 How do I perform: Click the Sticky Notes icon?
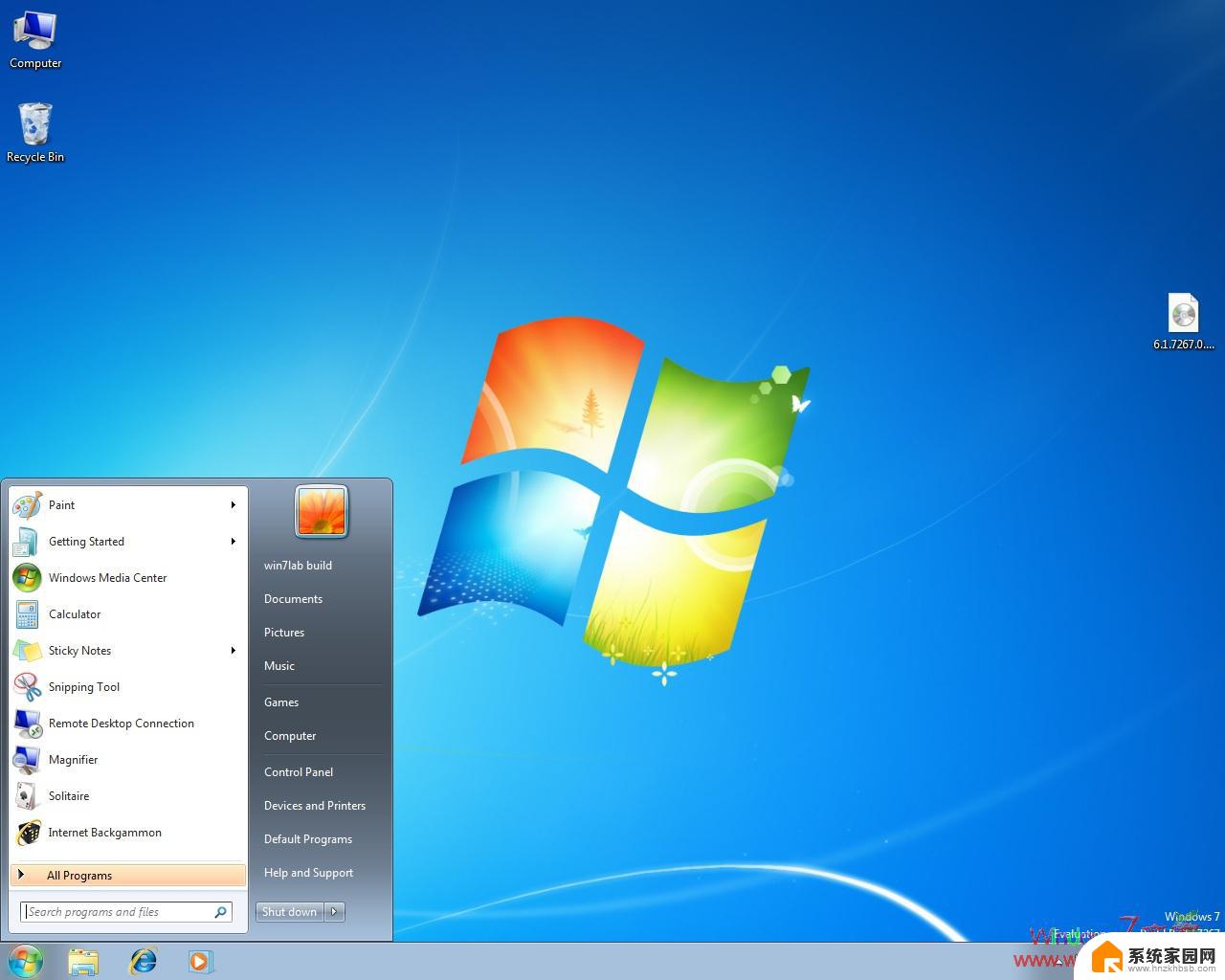coord(27,651)
